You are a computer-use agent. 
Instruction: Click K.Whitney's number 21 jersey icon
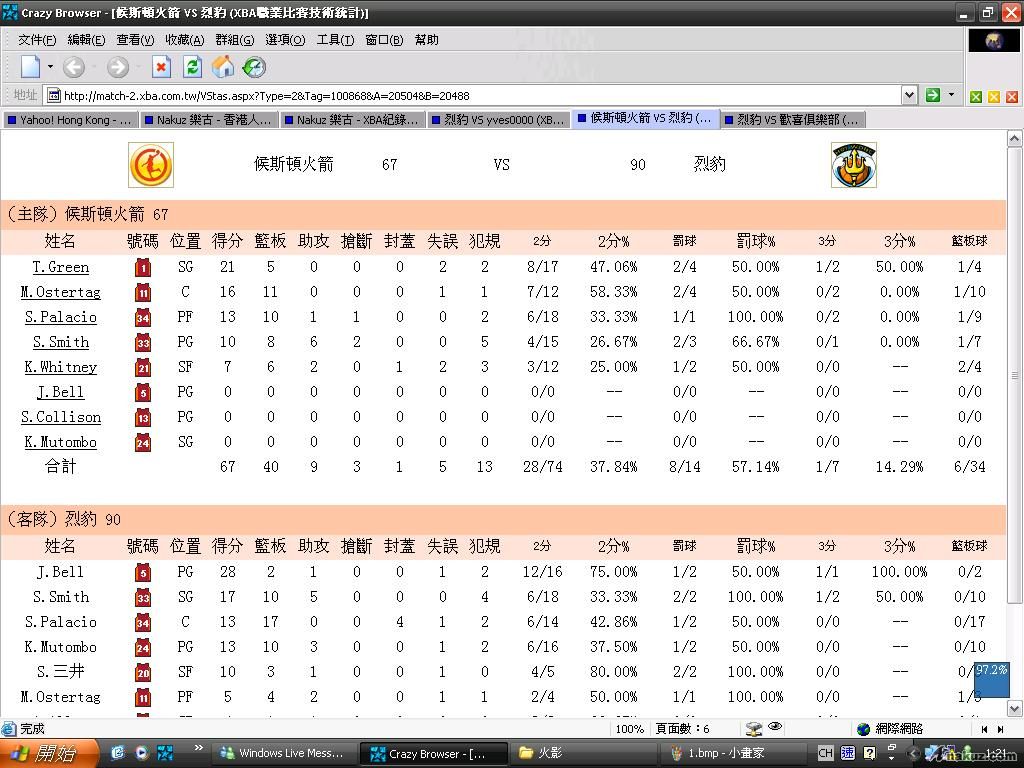click(x=143, y=367)
